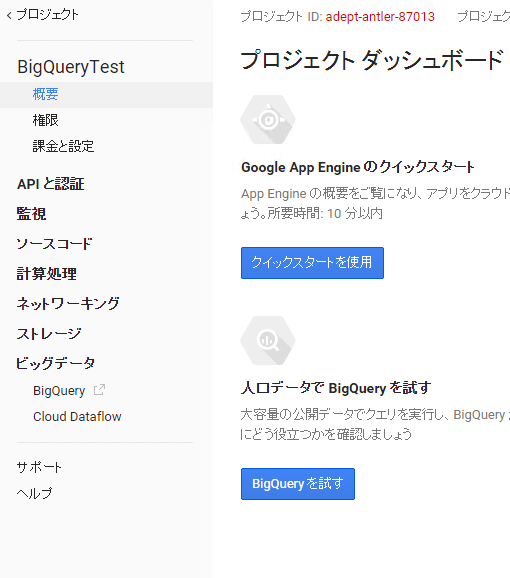Expand the 計算処理 section
The height and width of the screenshot is (578, 510).
[46, 274]
